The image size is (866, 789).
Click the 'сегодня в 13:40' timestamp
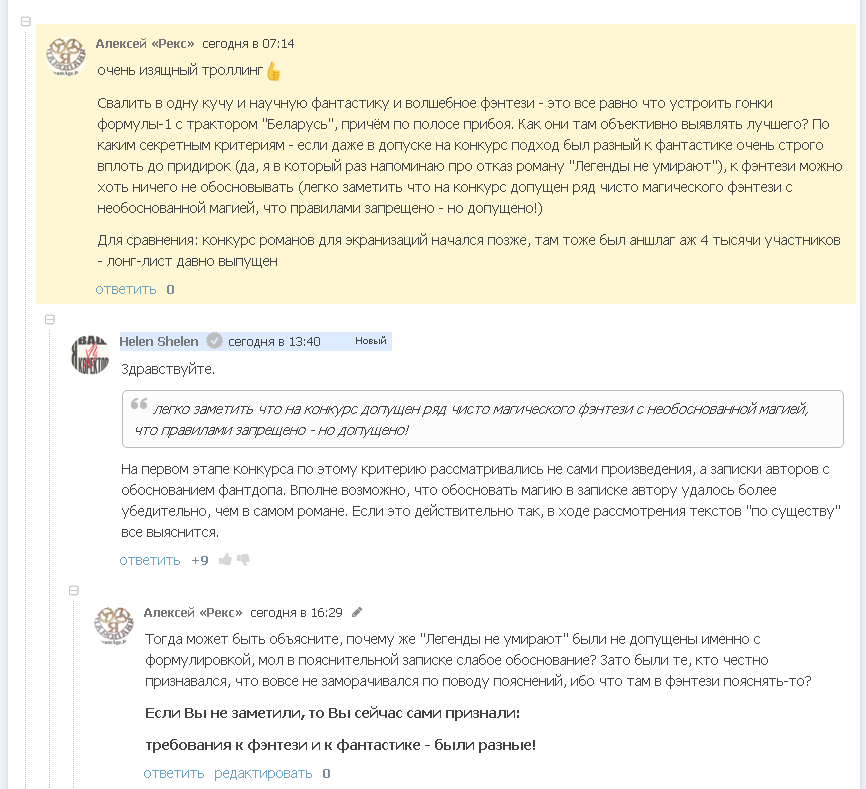(x=274, y=341)
